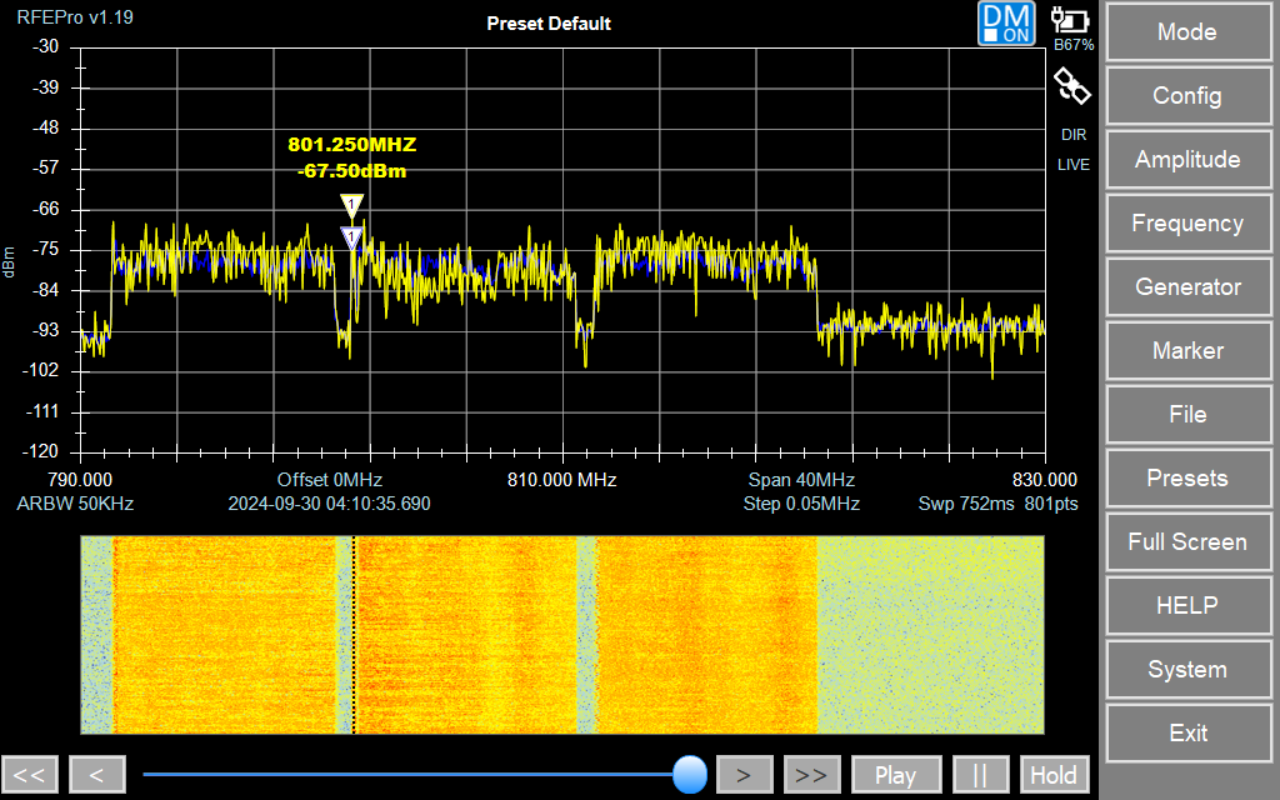Viewport: 1280px width, 800px height.
Task: Step back one sweep with the single-arrow icon
Action: pyautogui.click(x=96, y=773)
